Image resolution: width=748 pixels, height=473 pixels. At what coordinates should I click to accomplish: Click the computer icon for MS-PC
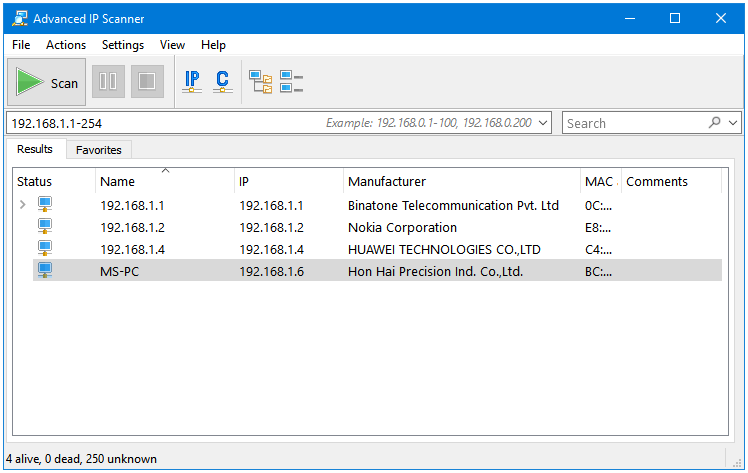45,270
